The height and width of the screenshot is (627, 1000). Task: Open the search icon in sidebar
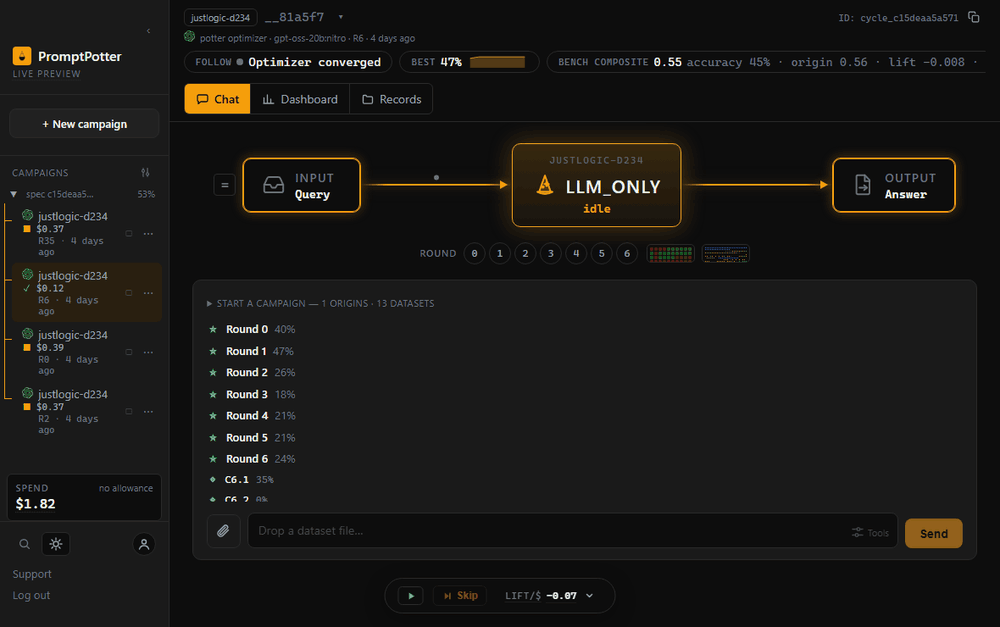(24, 544)
